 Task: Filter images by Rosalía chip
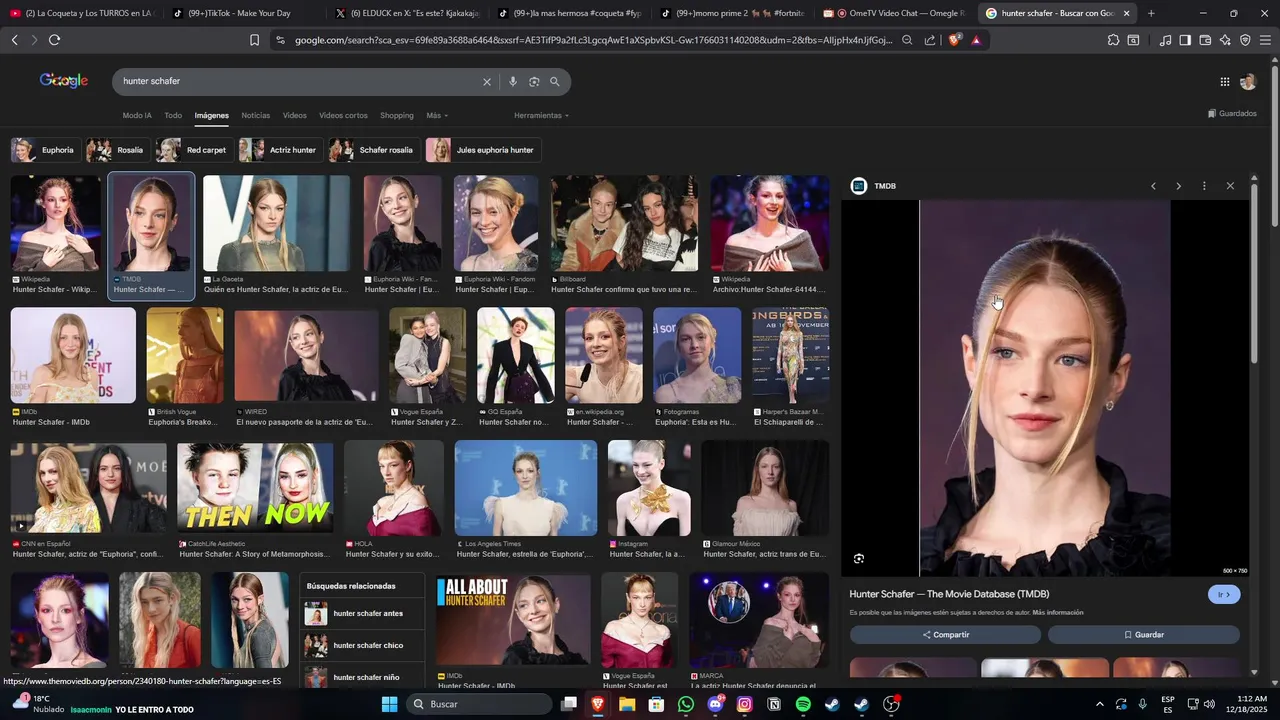pos(117,150)
